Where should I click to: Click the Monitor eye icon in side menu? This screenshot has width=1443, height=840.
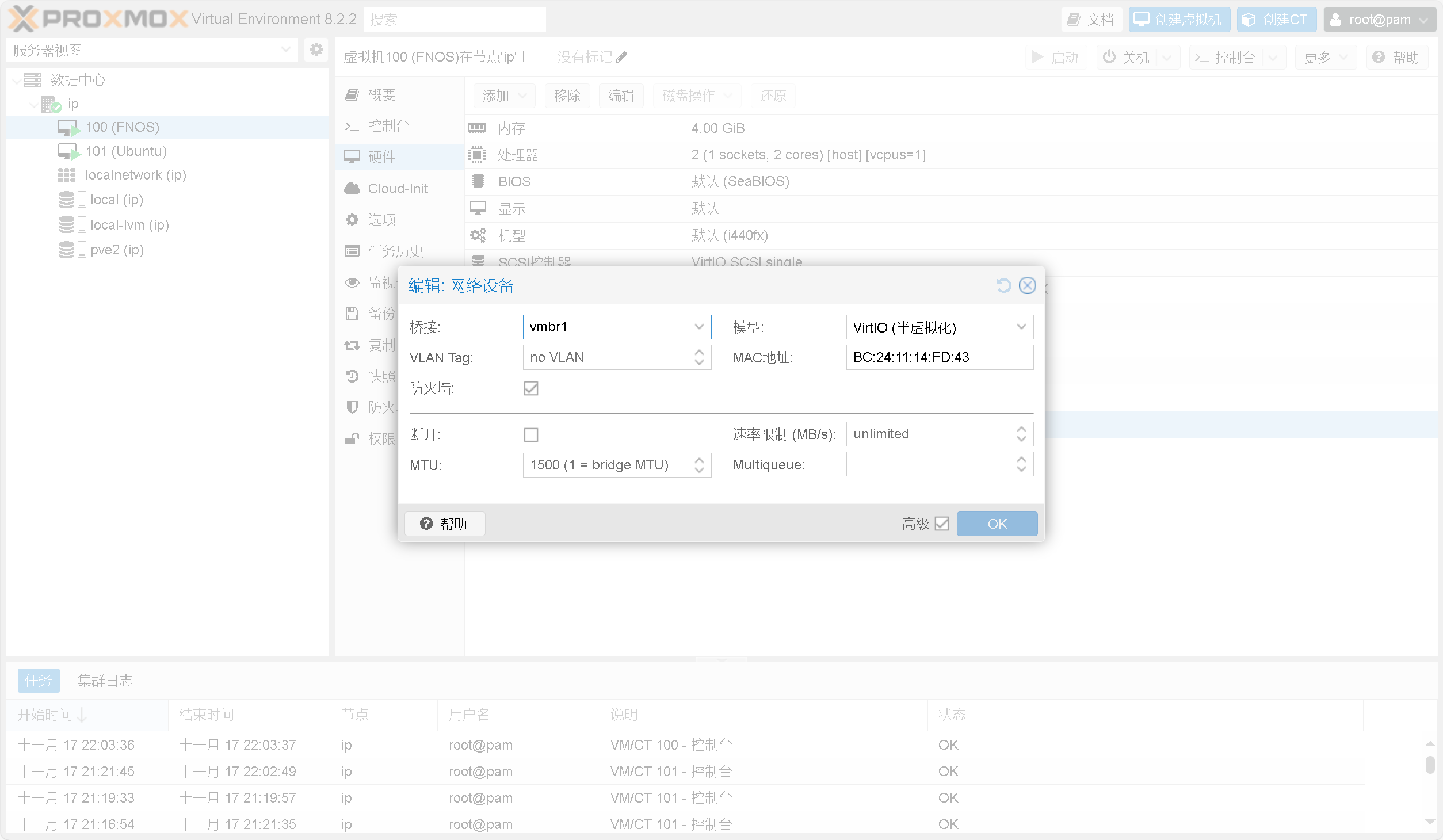tap(352, 282)
